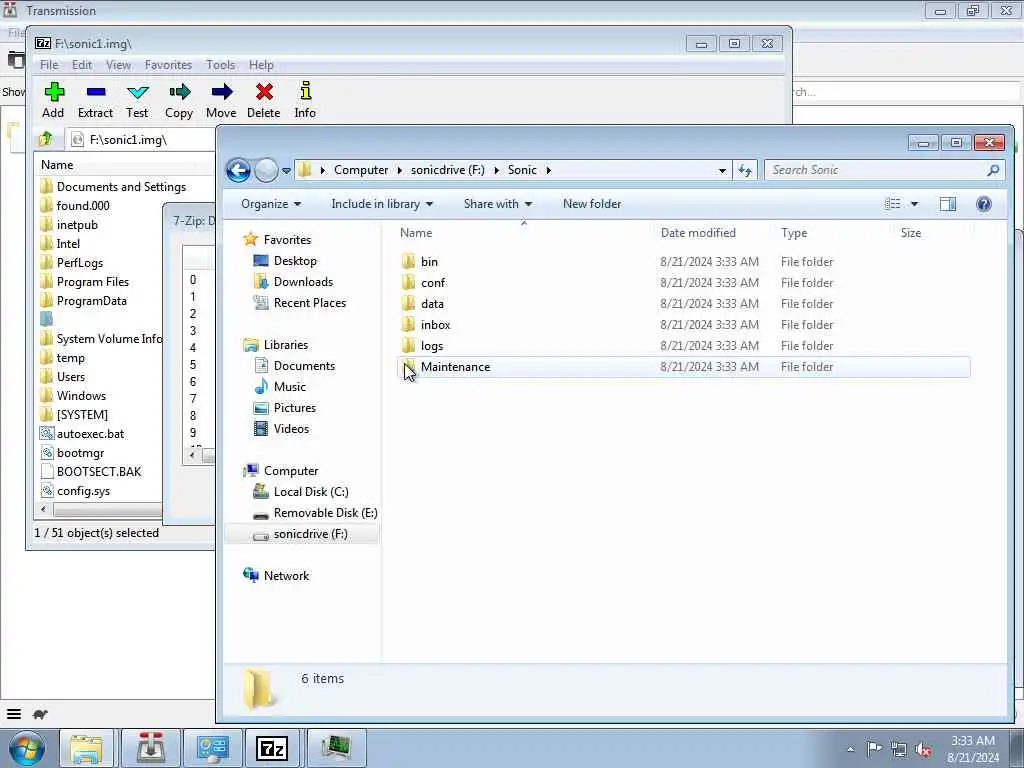
Task: Click the 7-Zip up-one-level folder icon
Action: tap(46, 139)
